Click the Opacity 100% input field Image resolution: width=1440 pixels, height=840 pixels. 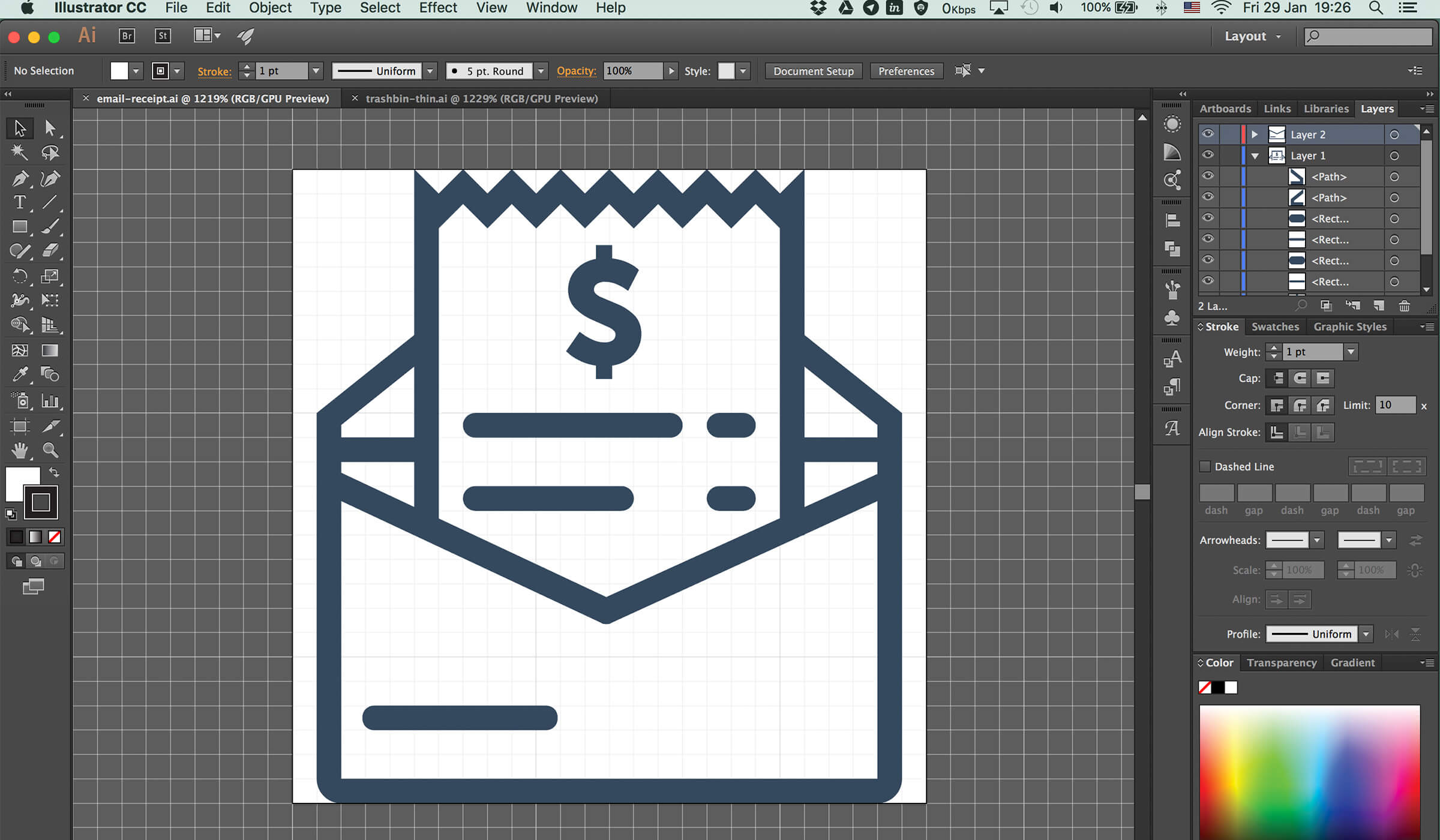[632, 71]
